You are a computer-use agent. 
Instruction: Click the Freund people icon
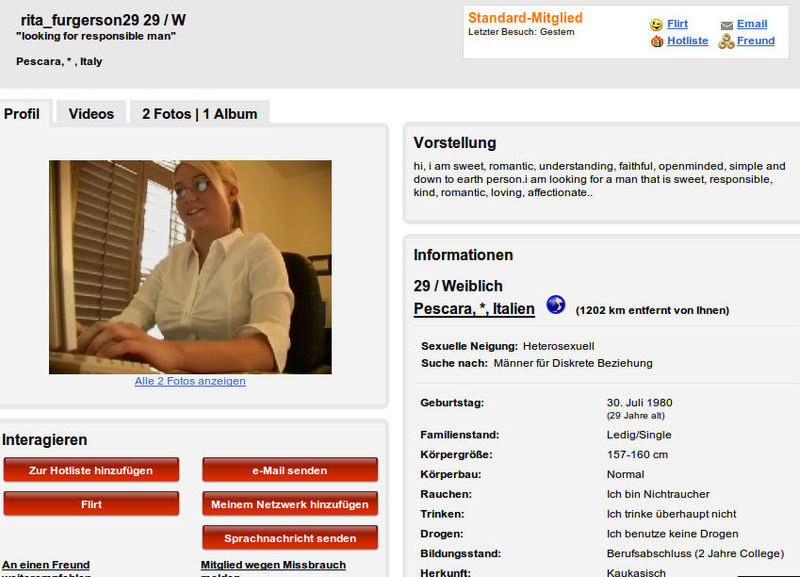[726, 41]
